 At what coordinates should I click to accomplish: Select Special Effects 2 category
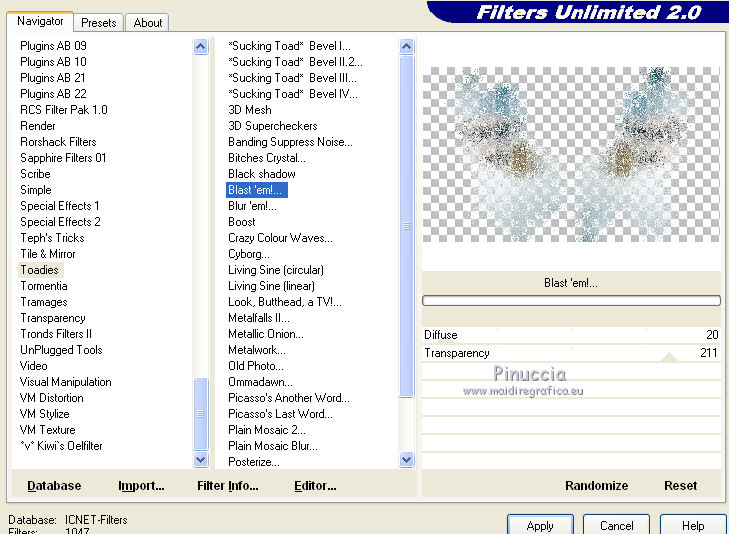(x=60, y=222)
